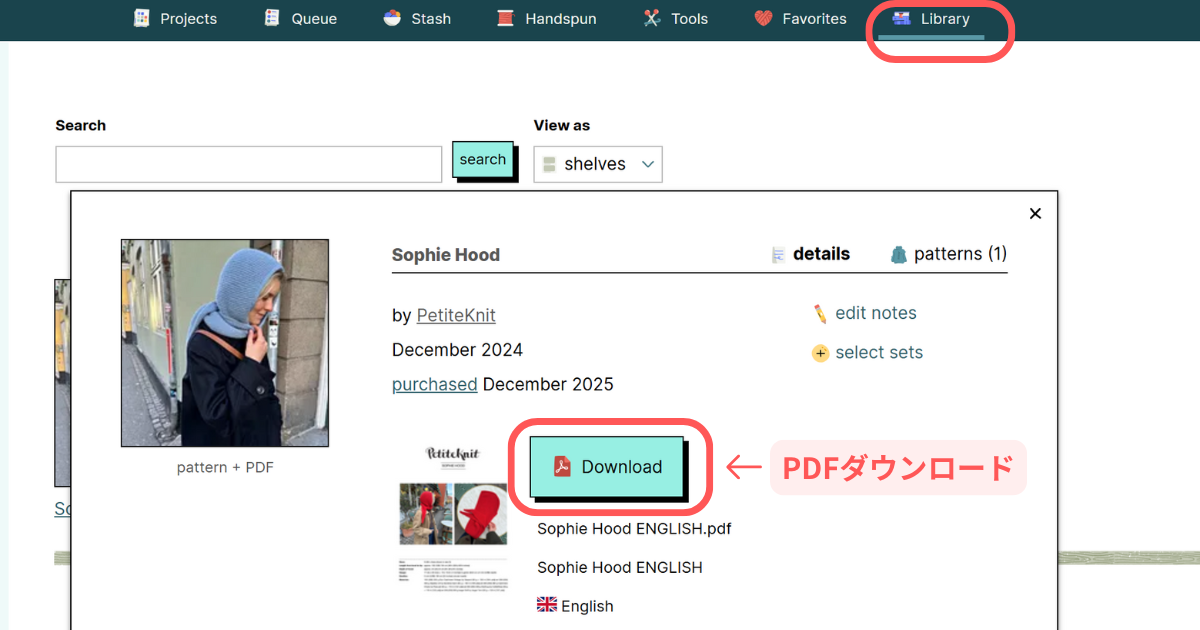Screen dimensions: 1200x630
Task: Click inside the Search text field
Action: 248,164
